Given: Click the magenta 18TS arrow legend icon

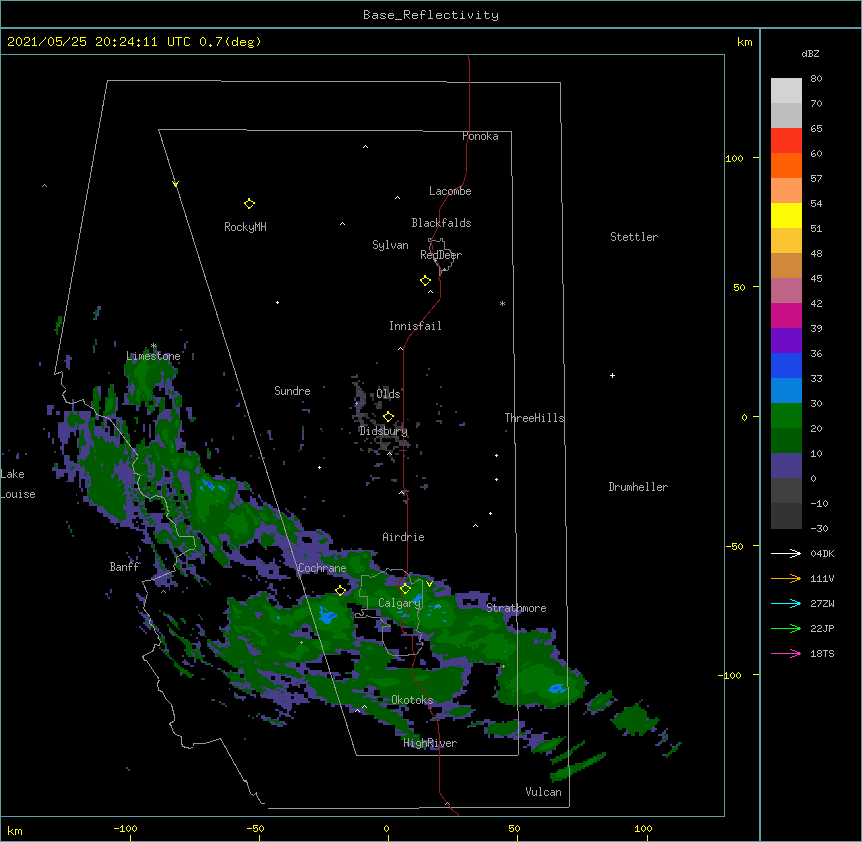Looking at the screenshot, I should coord(786,653).
